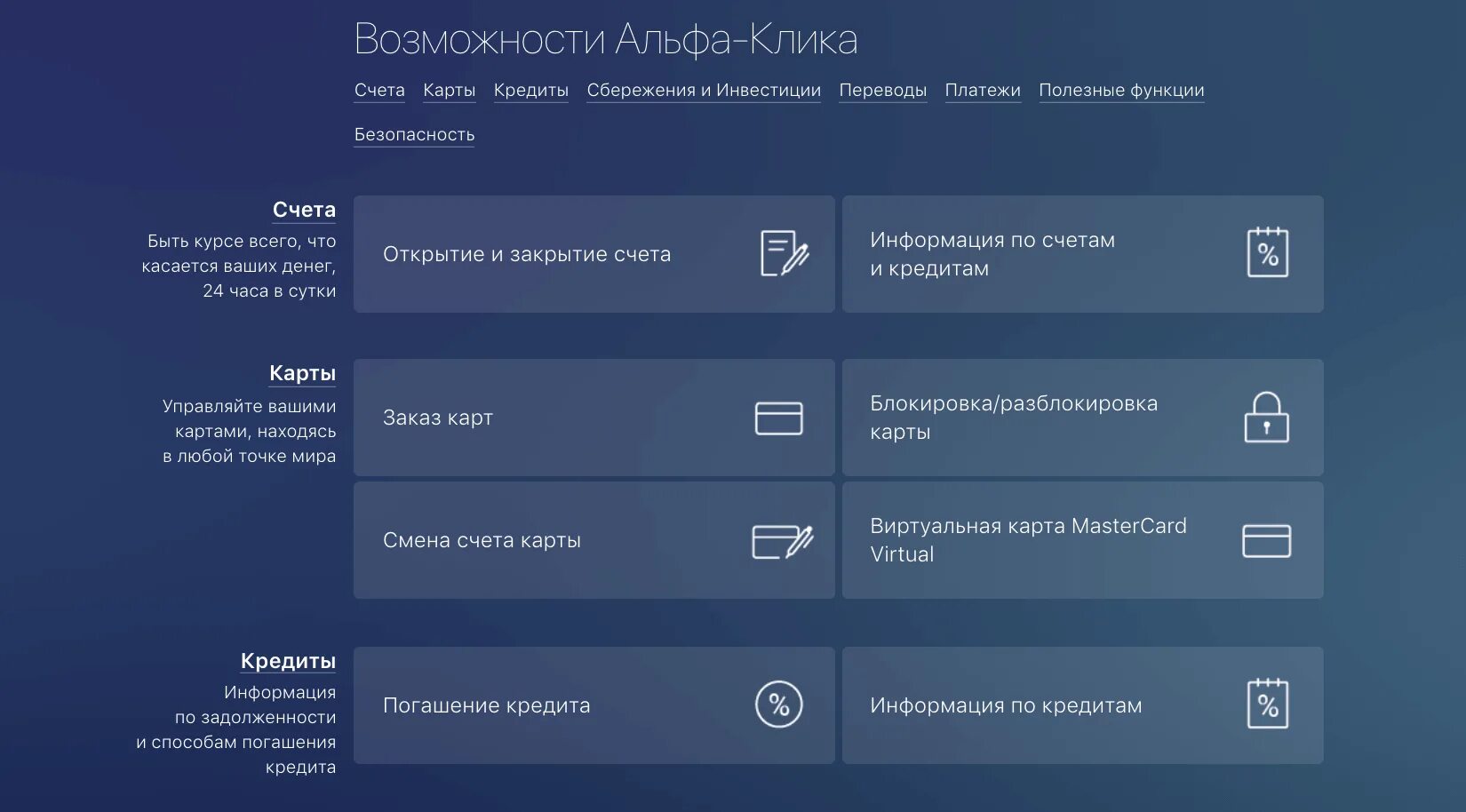Viewport: 1466px width, 812px height.
Task: Click the card icon on Виртуальная карта MasterCard Virtual
Action: coord(1266,540)
